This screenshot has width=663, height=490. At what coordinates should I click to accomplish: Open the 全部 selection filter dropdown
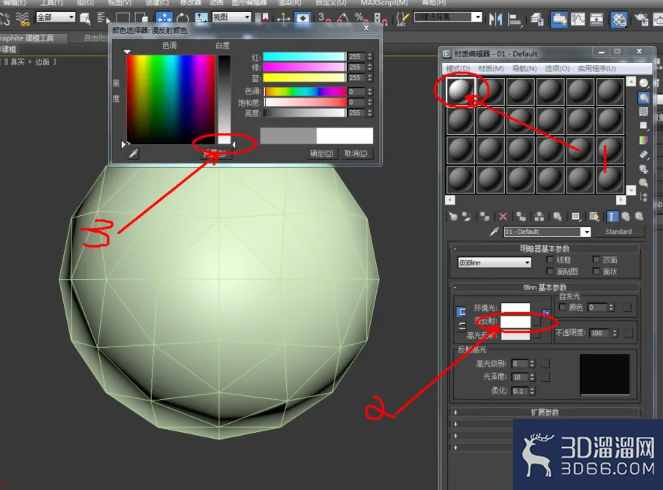(x=55, y=17)
